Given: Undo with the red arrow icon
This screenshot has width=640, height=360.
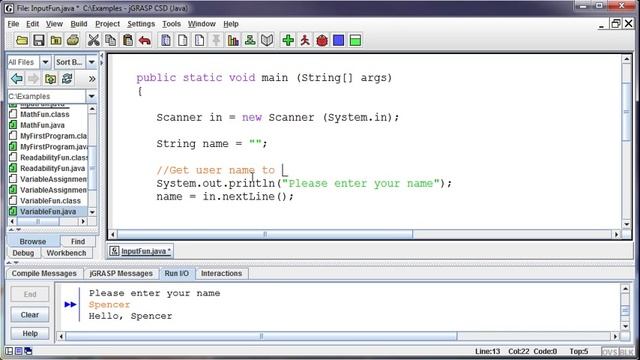Looking at the screenshot, I should [x=145, y=40].
